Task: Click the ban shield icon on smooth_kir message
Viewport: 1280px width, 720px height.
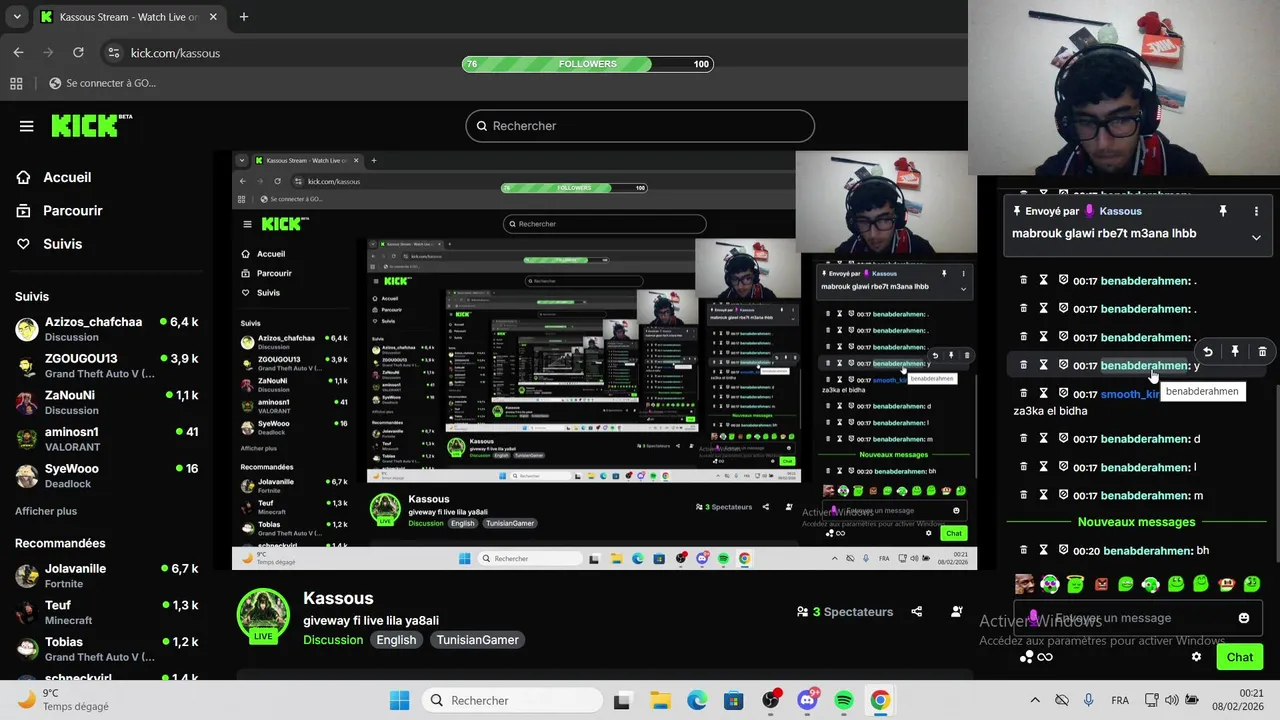Action: click(x=1064, y=393)
